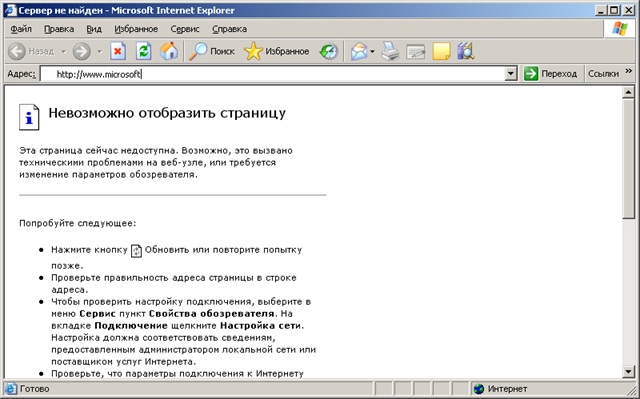Click the text Попробуйте следующее:
This screenshot has width=640, height=399.
tap(78, 224)
